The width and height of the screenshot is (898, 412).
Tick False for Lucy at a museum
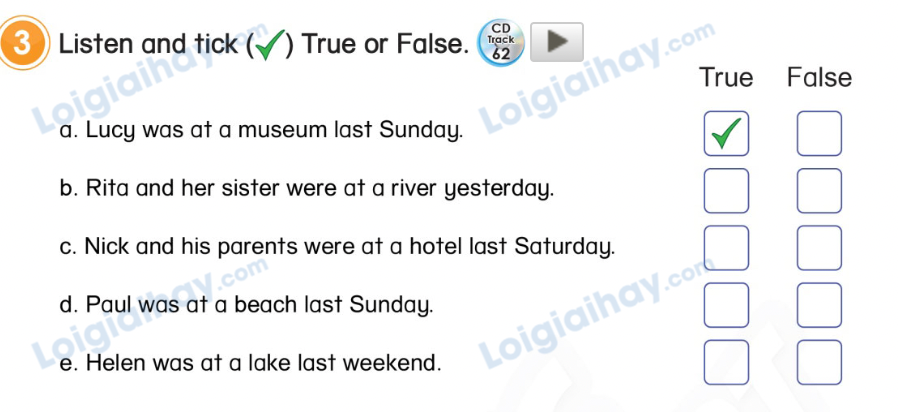coord(819,133)
